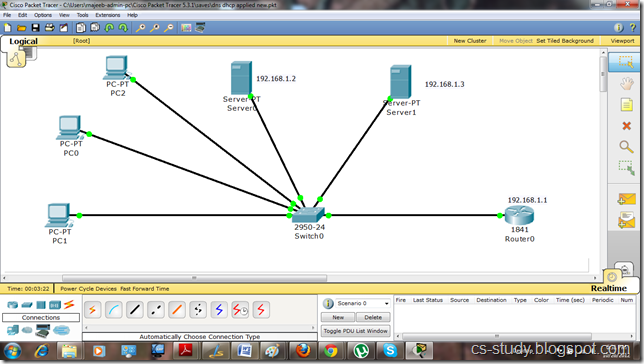The height and width of the screenshot is (364, 644).
Task: Click the workspace horizontal scrollbar
Action: [194, 278]
